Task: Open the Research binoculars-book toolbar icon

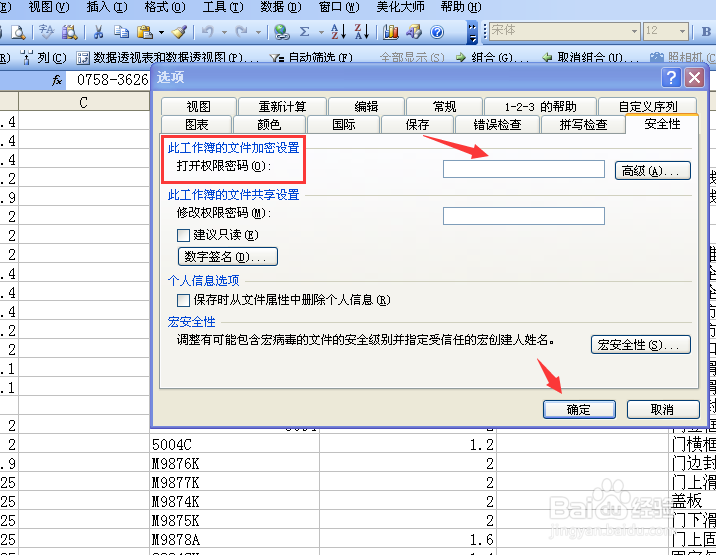Action: (x=70, y=32)
